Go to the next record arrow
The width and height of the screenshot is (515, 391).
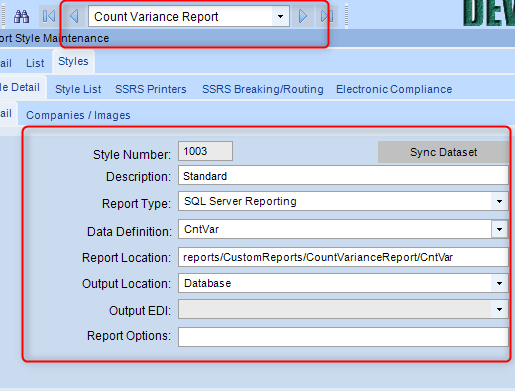(x=303, y=16)
